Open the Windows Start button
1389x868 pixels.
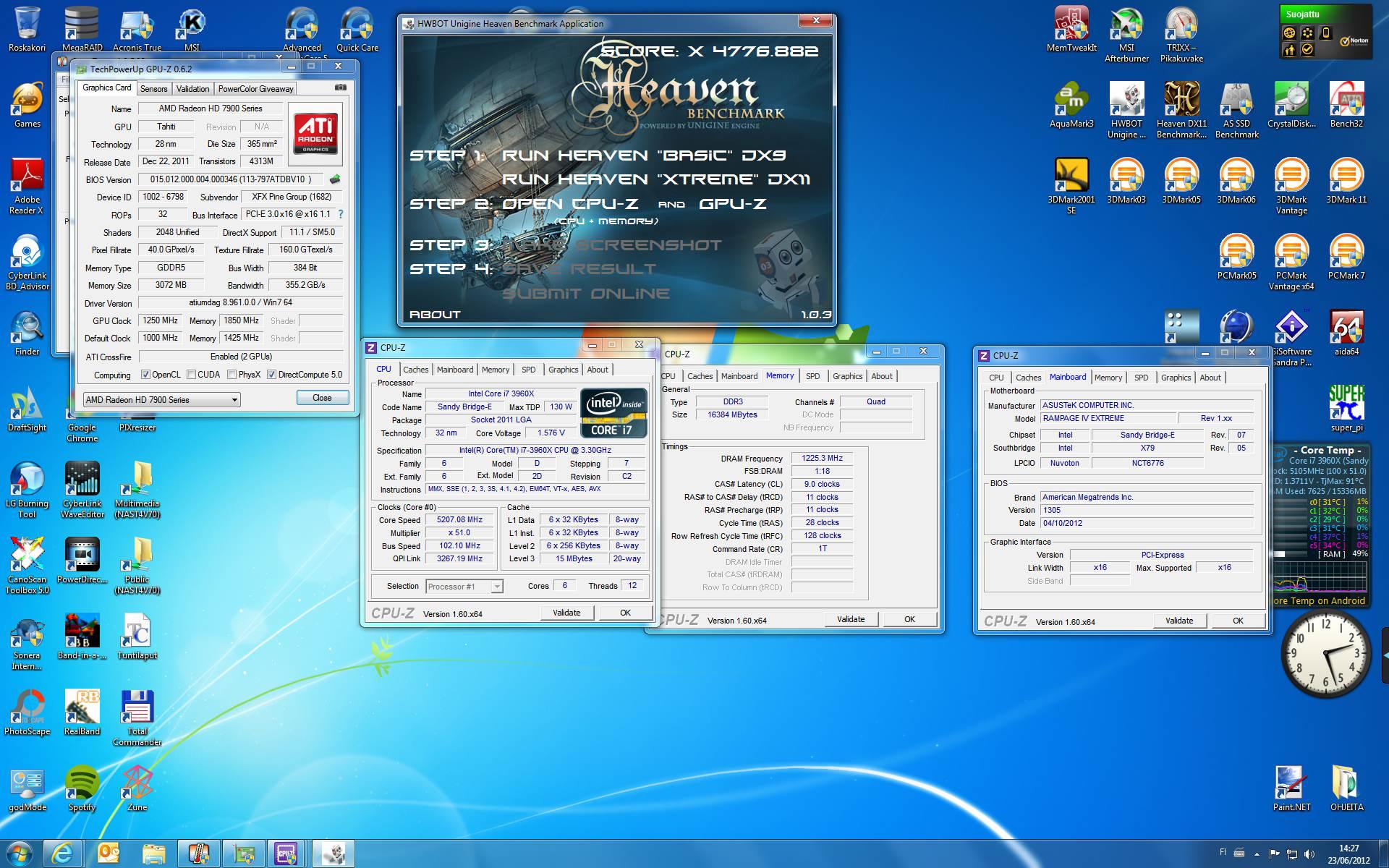[19, 854]
